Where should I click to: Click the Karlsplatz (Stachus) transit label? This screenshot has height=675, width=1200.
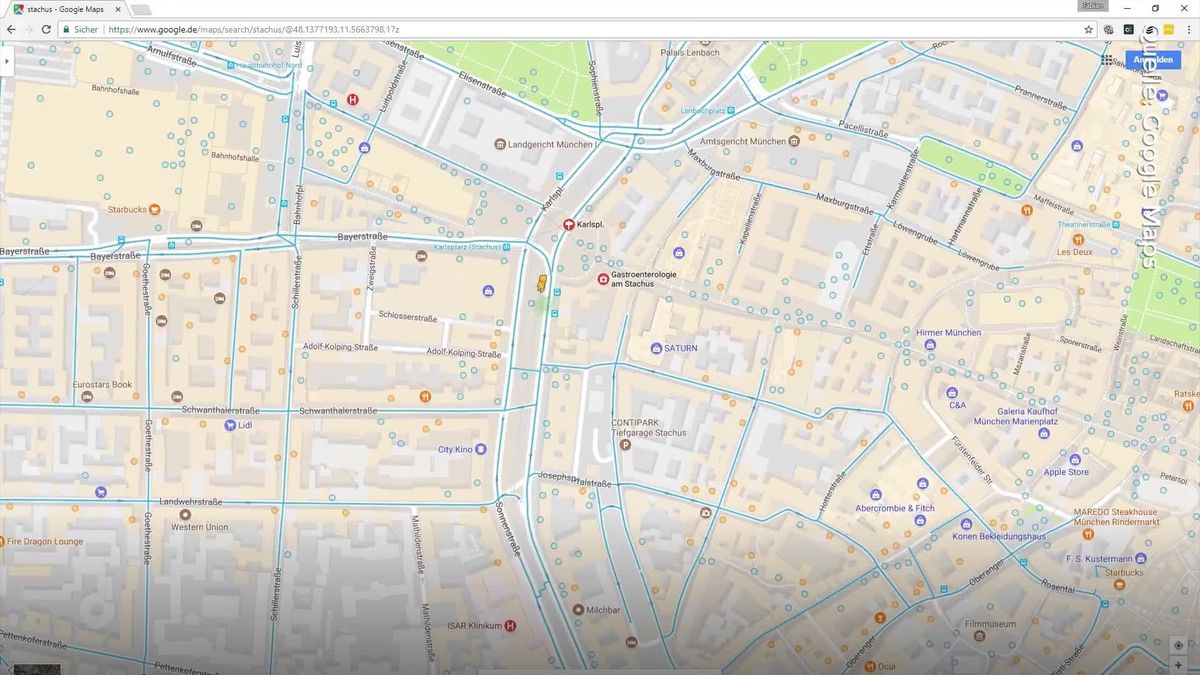[468, 247]
